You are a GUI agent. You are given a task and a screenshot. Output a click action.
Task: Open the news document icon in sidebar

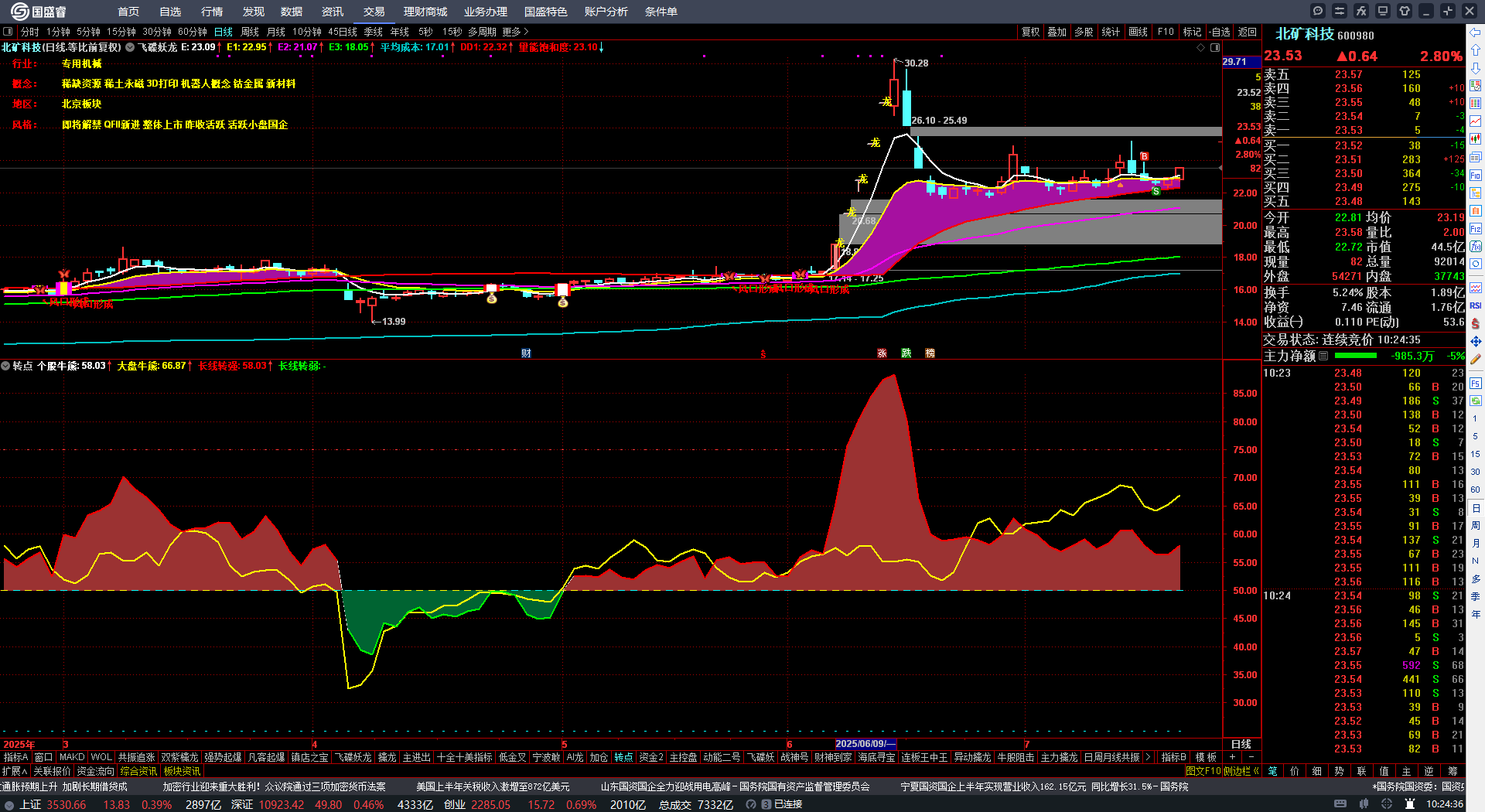(x=1476, y=157)
